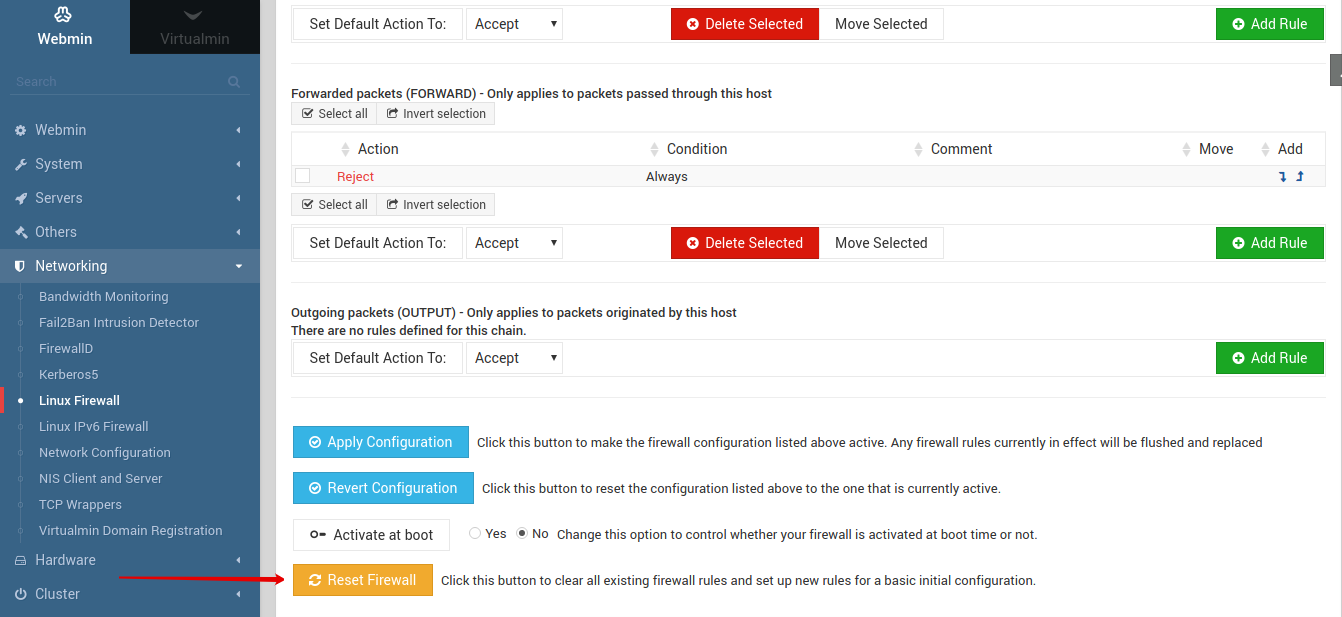Click the System wrench icon in sidebar
Screen dimensions: 1342x617
20,165
